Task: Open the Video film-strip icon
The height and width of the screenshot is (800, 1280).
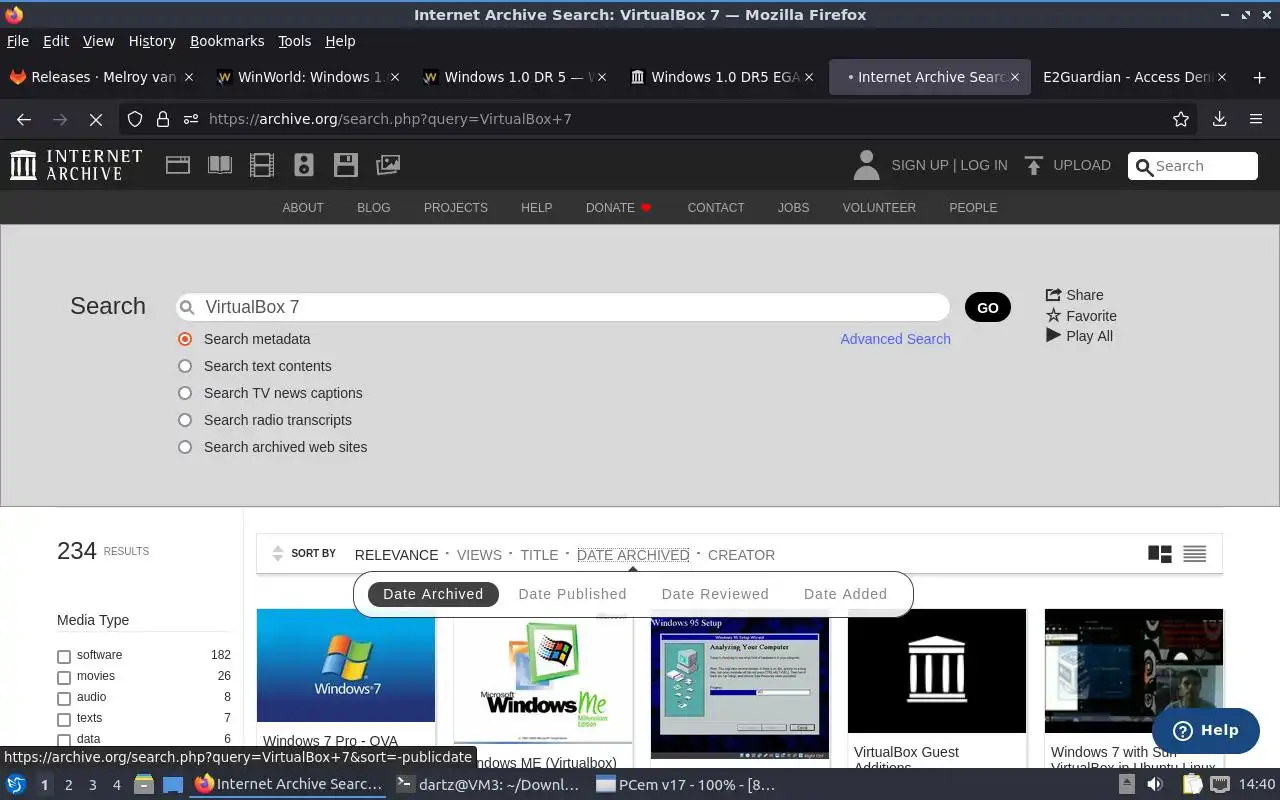Action: point(262,165)
